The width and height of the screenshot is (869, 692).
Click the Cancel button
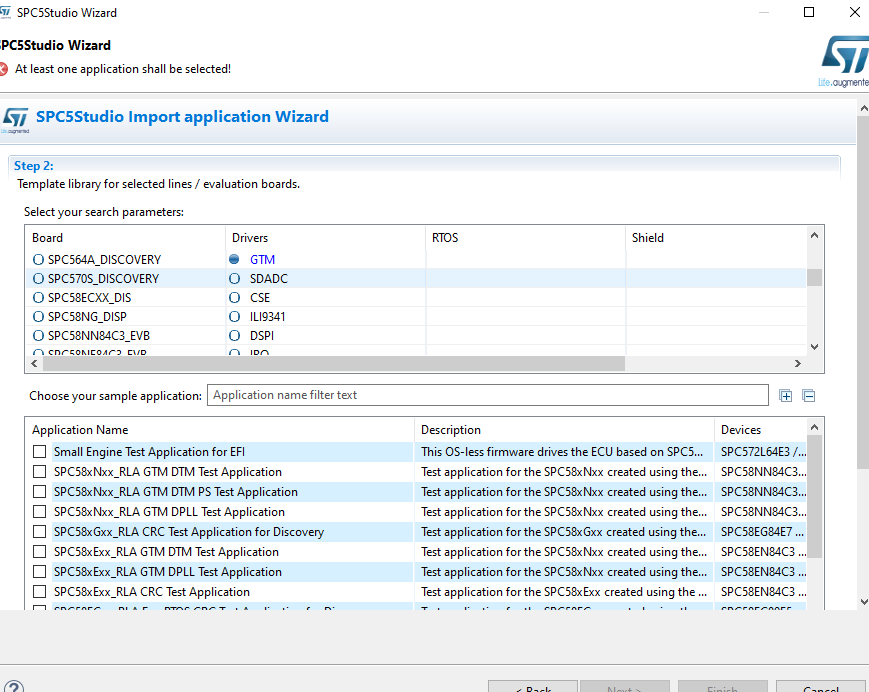[821, 686]
